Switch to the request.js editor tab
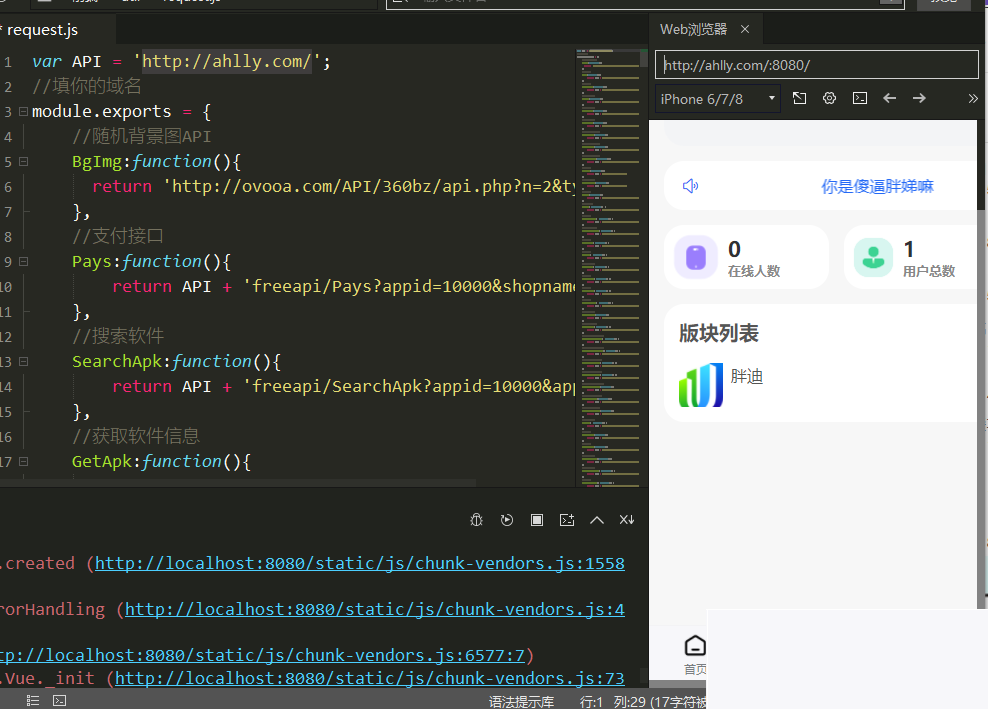Screen dimensions: 988x709 pyautogui.click(x=41, y=31)
